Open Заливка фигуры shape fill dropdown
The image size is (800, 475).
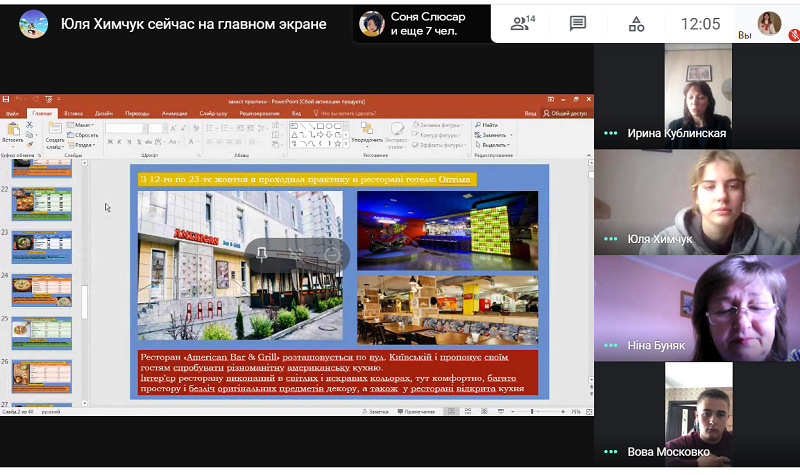click(439, 125)
